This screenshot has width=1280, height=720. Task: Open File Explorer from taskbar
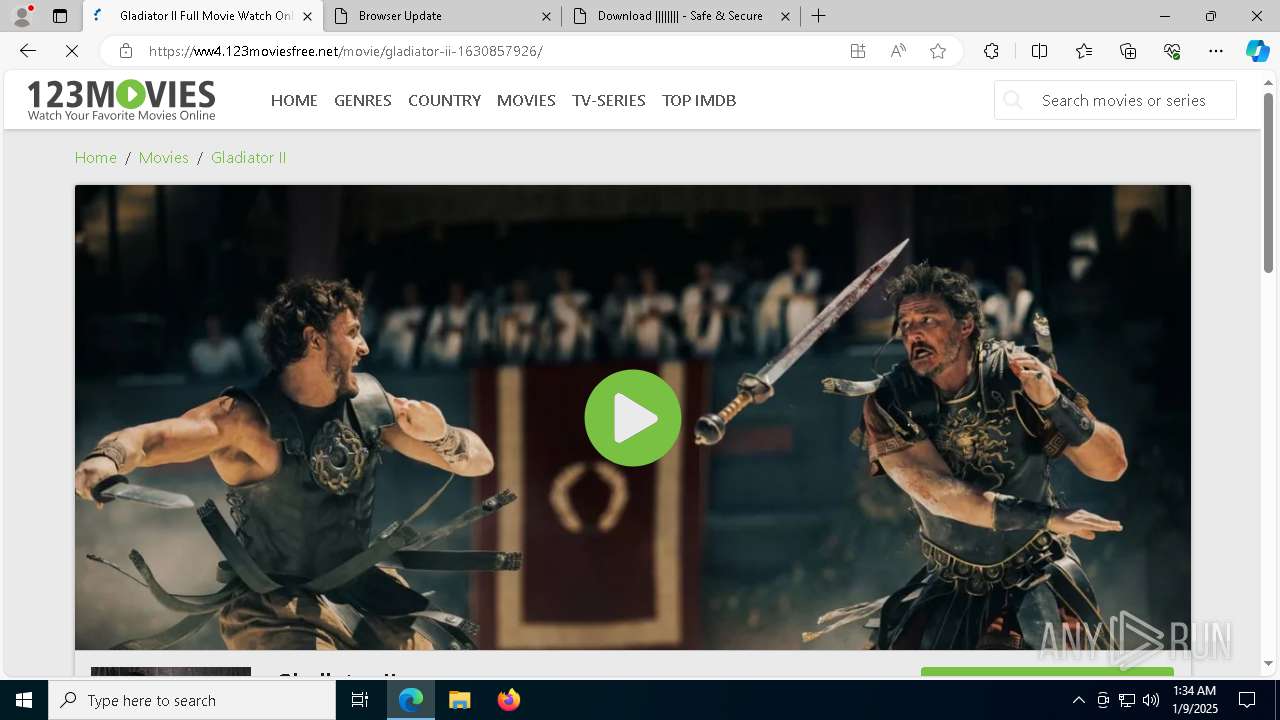point(460,700)
